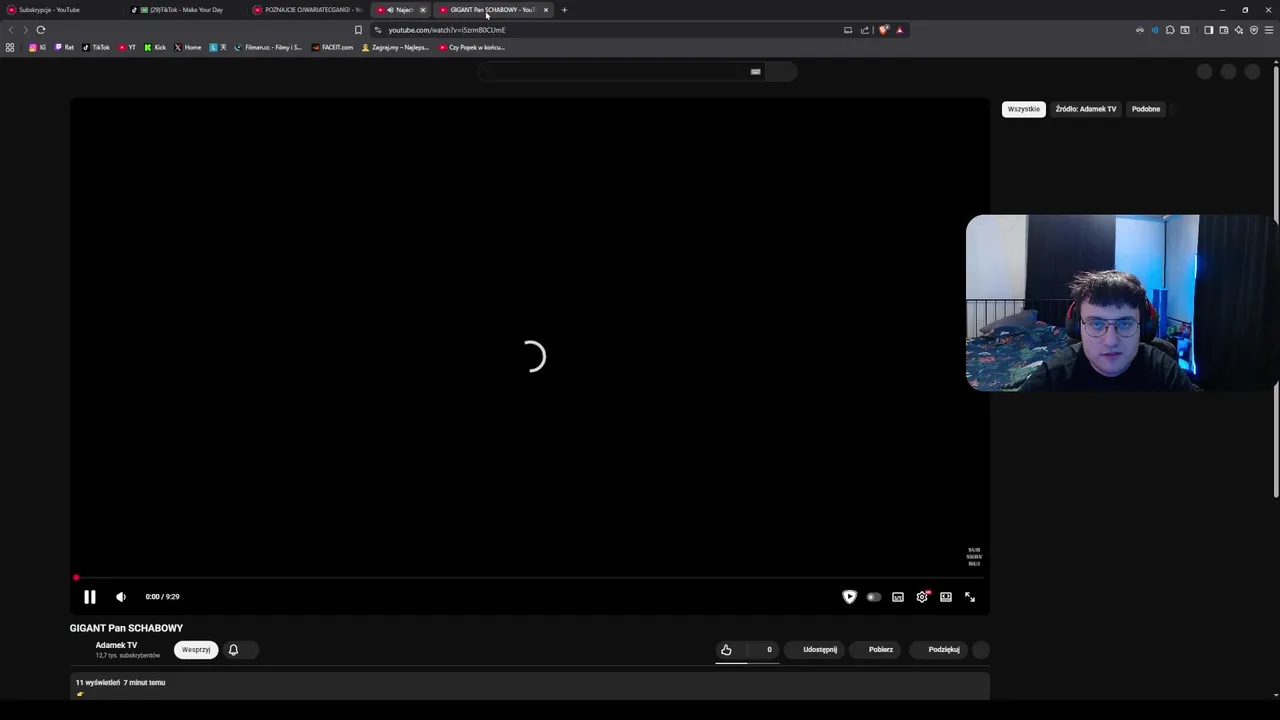Click the video progress bar

click(x=530, y=578)
